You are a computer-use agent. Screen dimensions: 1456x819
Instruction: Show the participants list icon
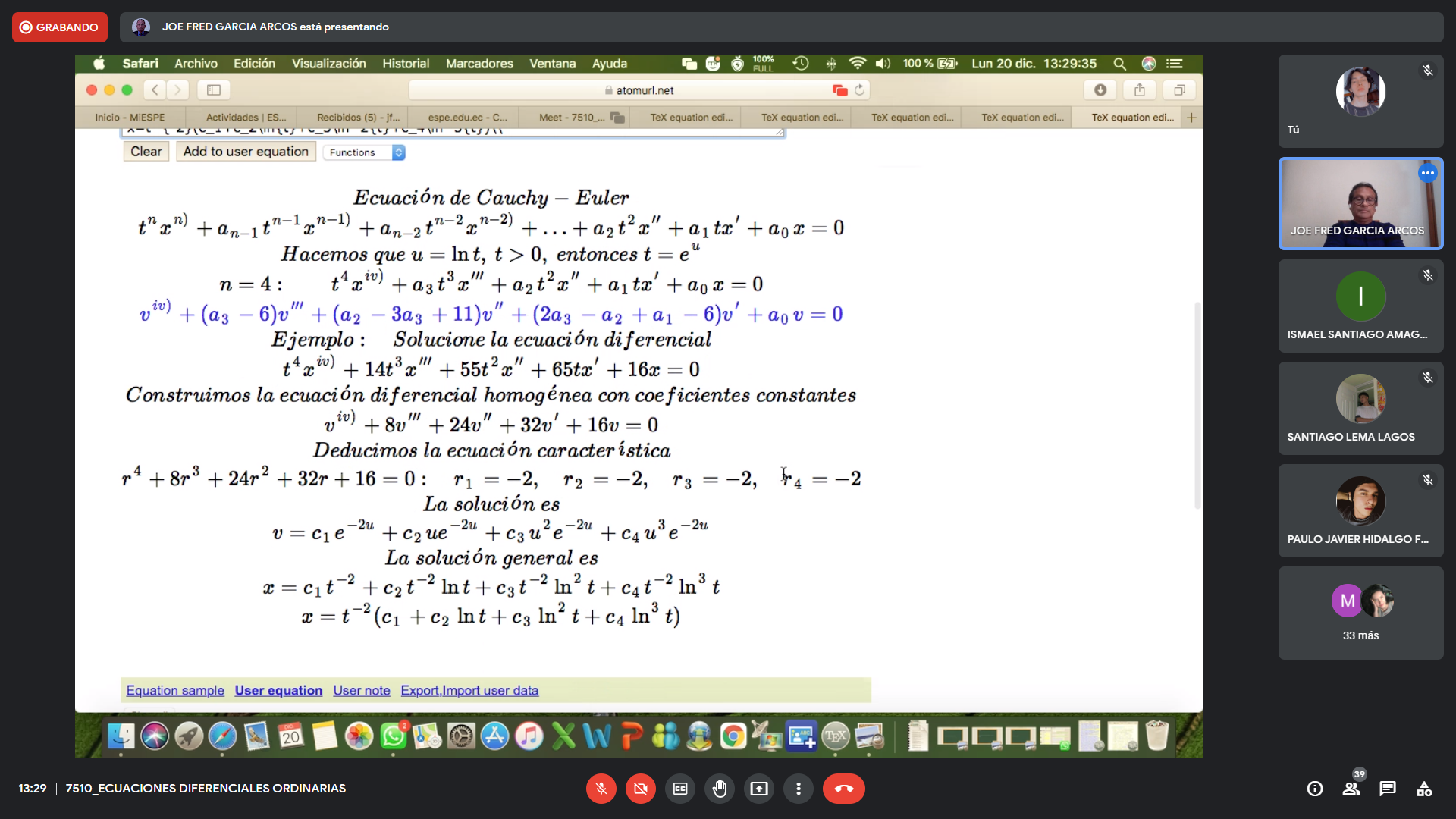pos(1351,789)
